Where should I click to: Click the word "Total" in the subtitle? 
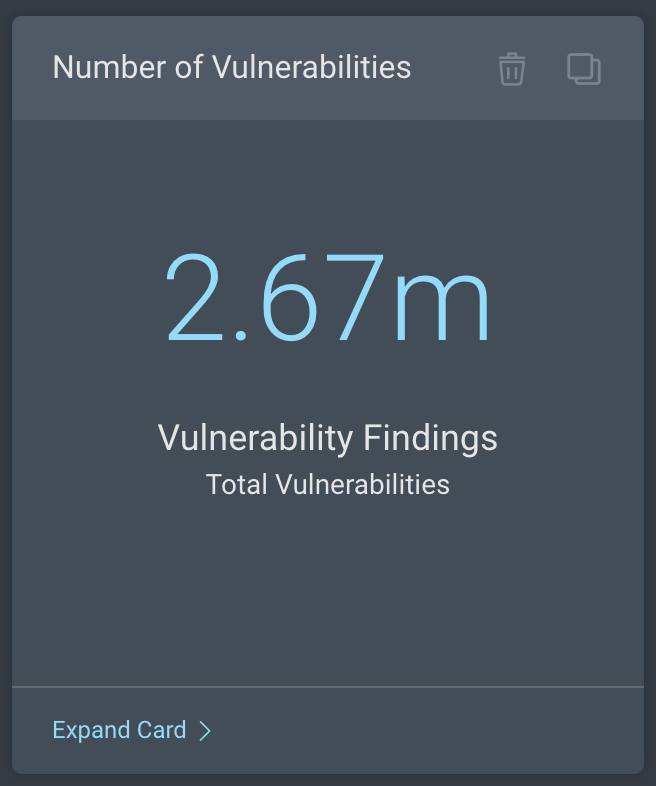(237, 485)
